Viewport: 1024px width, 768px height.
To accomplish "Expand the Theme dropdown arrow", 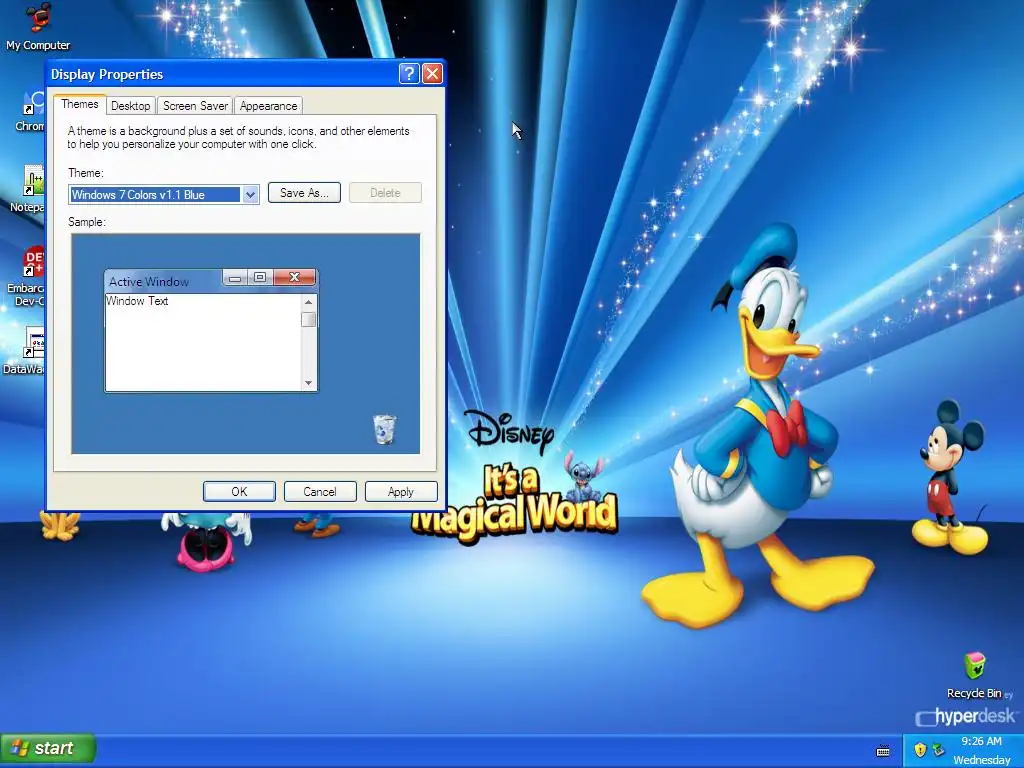I will (250, 195).
